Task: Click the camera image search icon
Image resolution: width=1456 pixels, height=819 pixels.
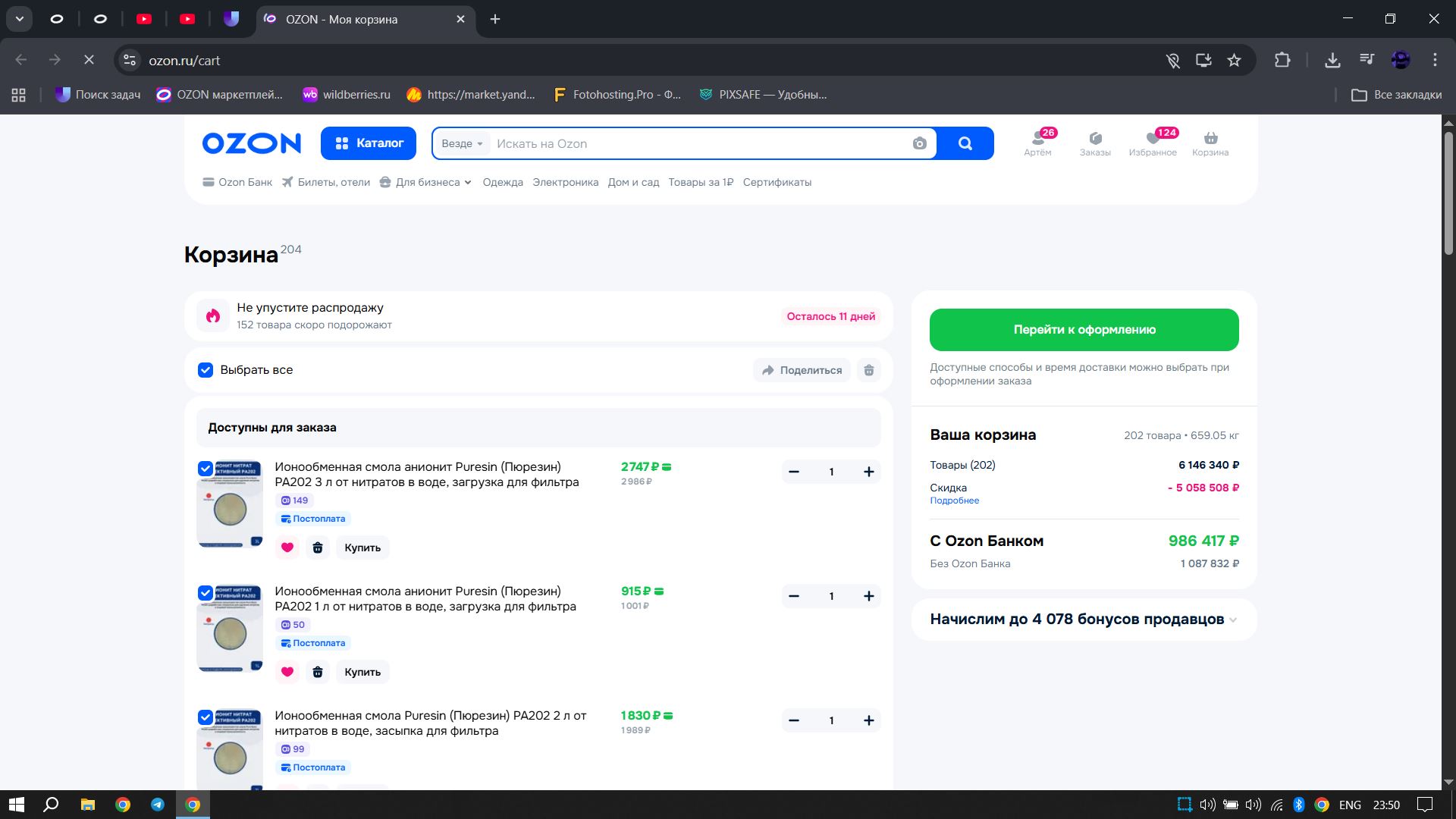Action: 919,144
